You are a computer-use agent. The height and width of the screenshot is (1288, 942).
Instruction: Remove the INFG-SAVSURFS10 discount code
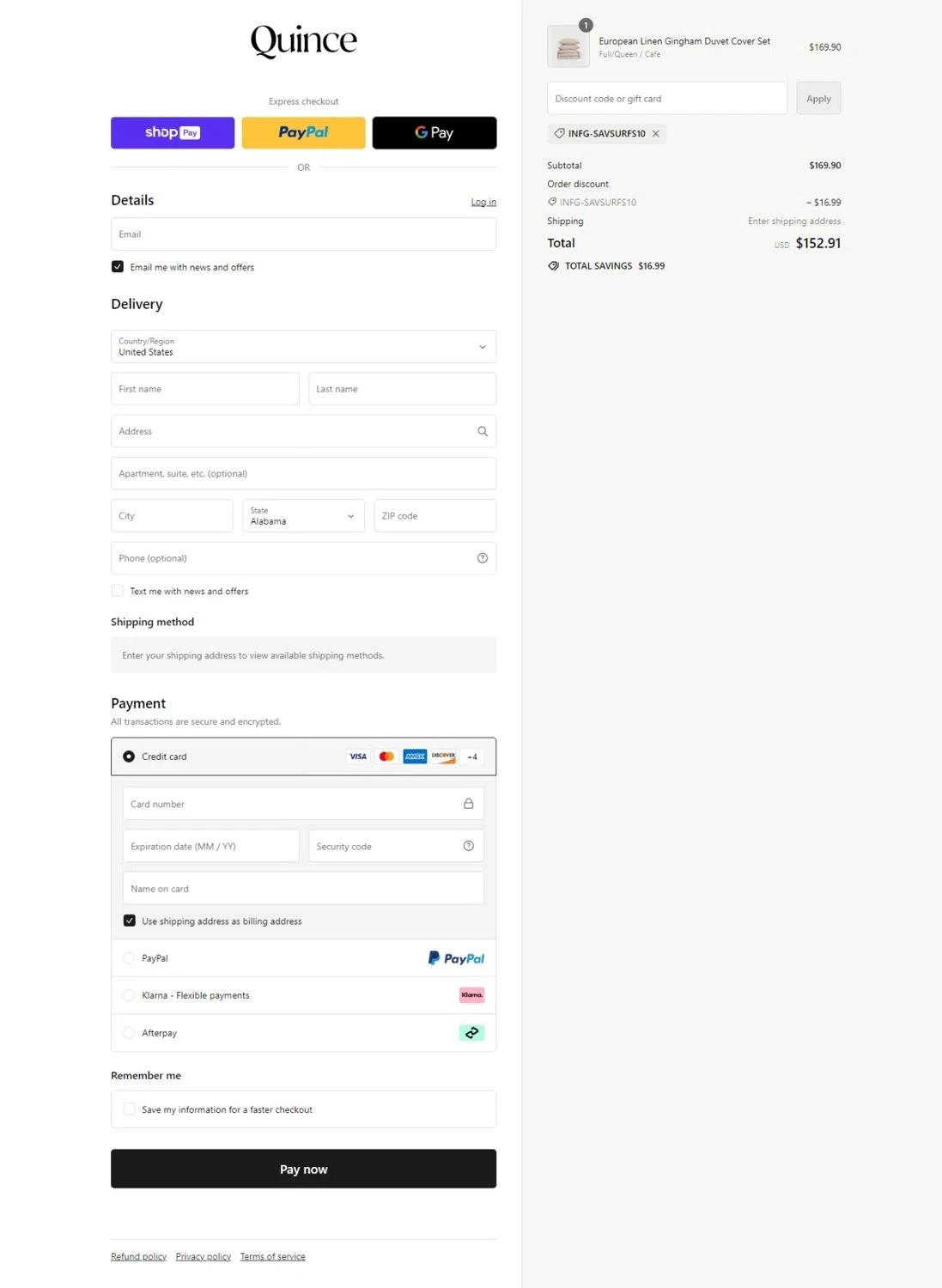point(656,134)
